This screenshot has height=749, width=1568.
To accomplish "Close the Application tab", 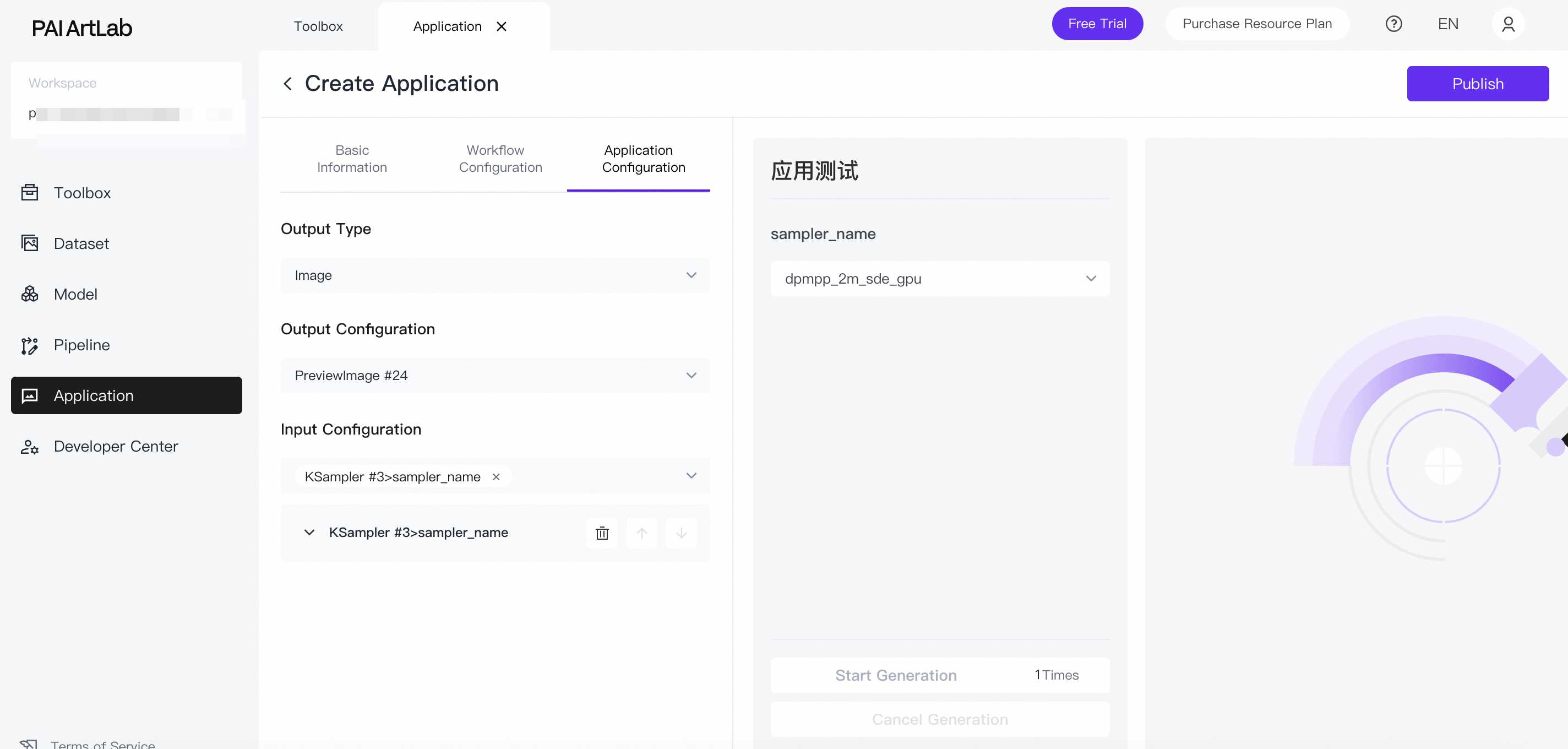I will click(502, 26).
